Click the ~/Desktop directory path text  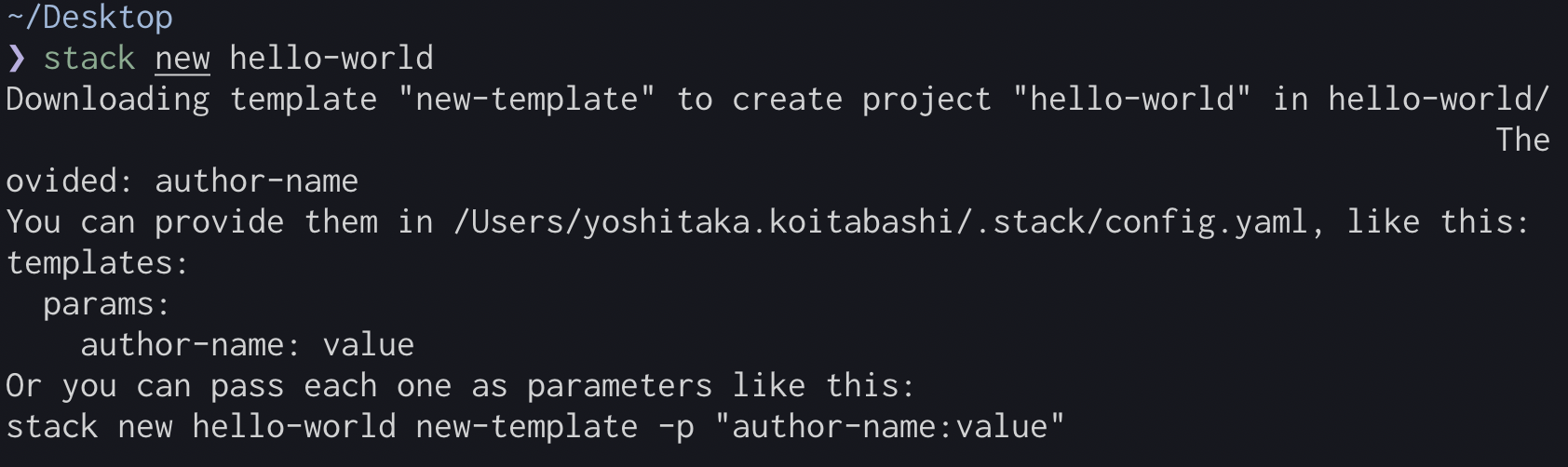(89, 18)
